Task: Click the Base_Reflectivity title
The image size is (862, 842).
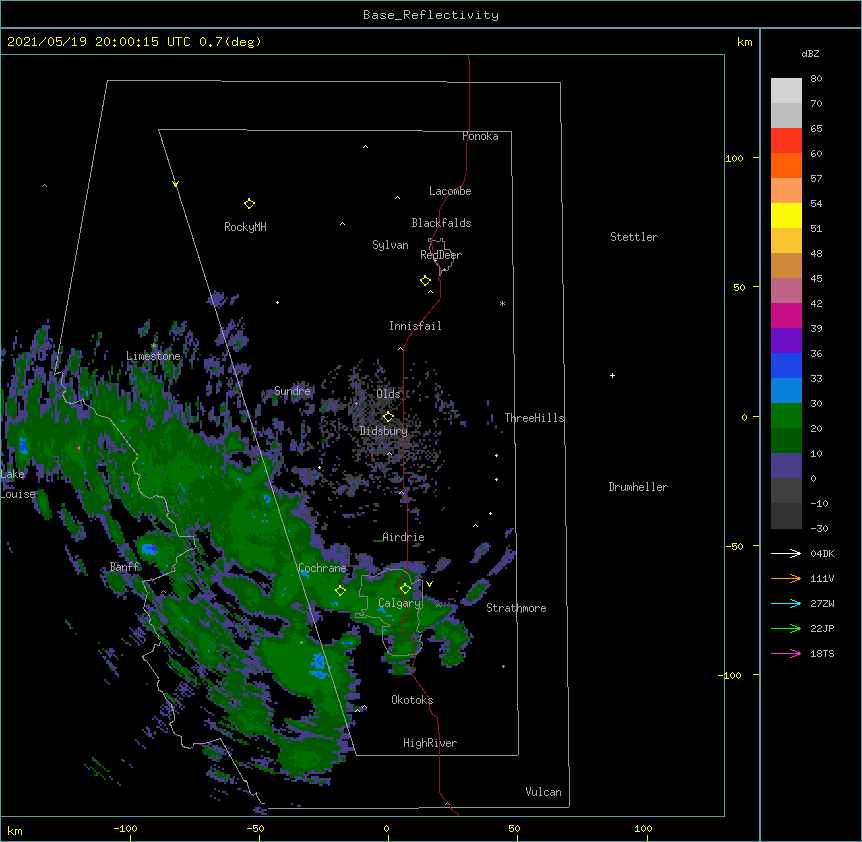Action: click(x=431, y=15)
